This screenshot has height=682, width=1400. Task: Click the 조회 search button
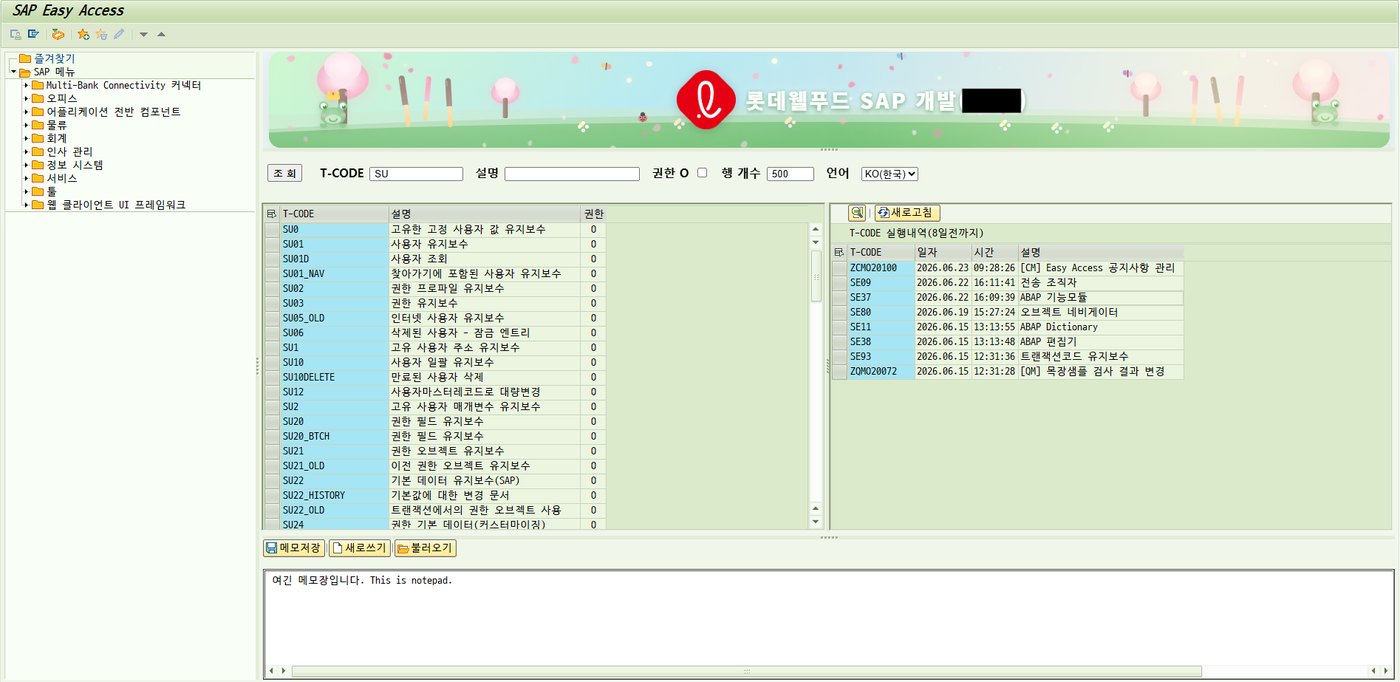(285, 173)
